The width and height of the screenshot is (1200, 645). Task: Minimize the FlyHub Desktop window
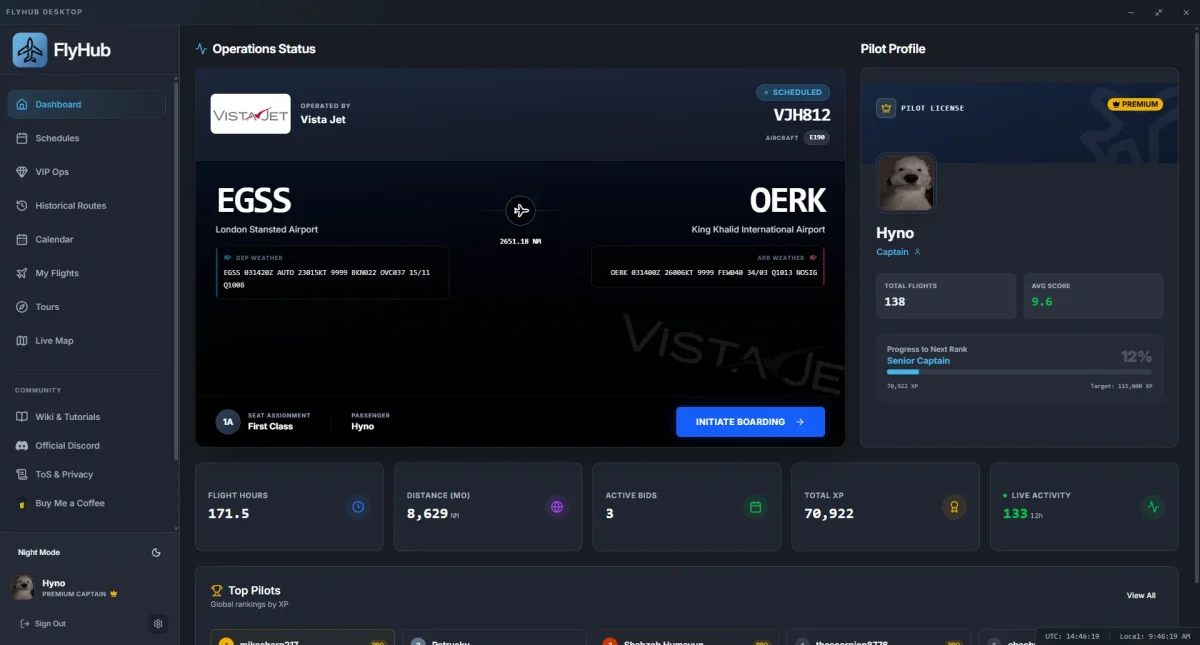click(1132, 12)
